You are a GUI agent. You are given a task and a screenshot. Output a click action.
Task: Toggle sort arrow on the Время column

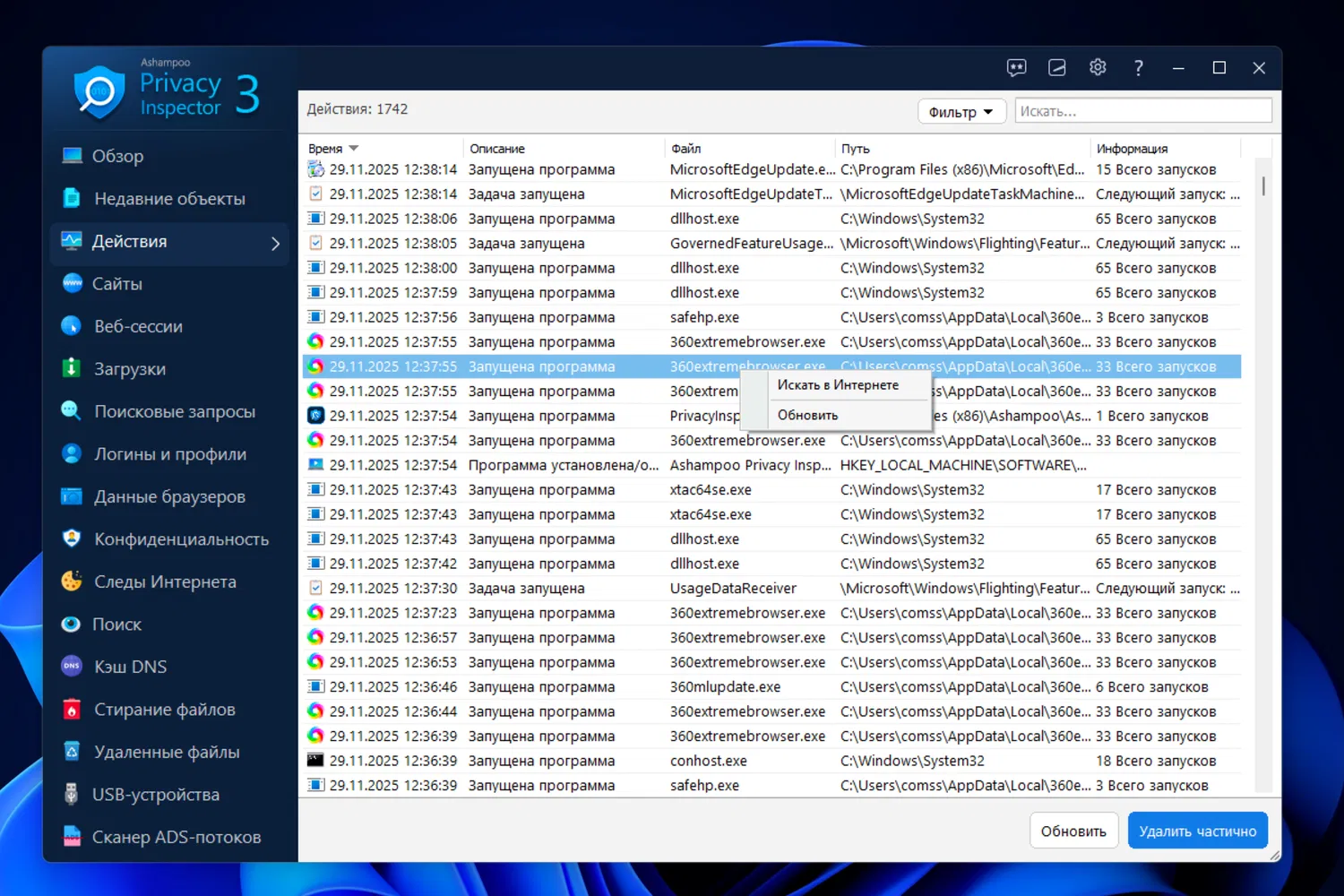click(354, 149)
